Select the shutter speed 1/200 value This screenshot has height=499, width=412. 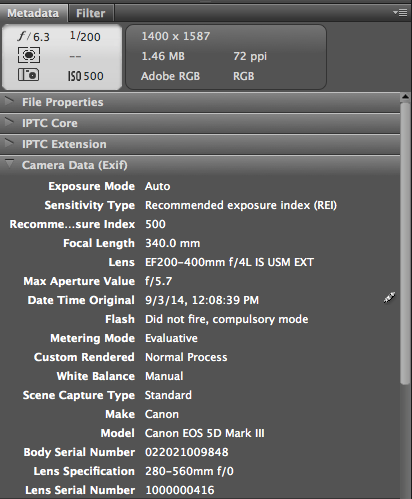click(85, 36)
